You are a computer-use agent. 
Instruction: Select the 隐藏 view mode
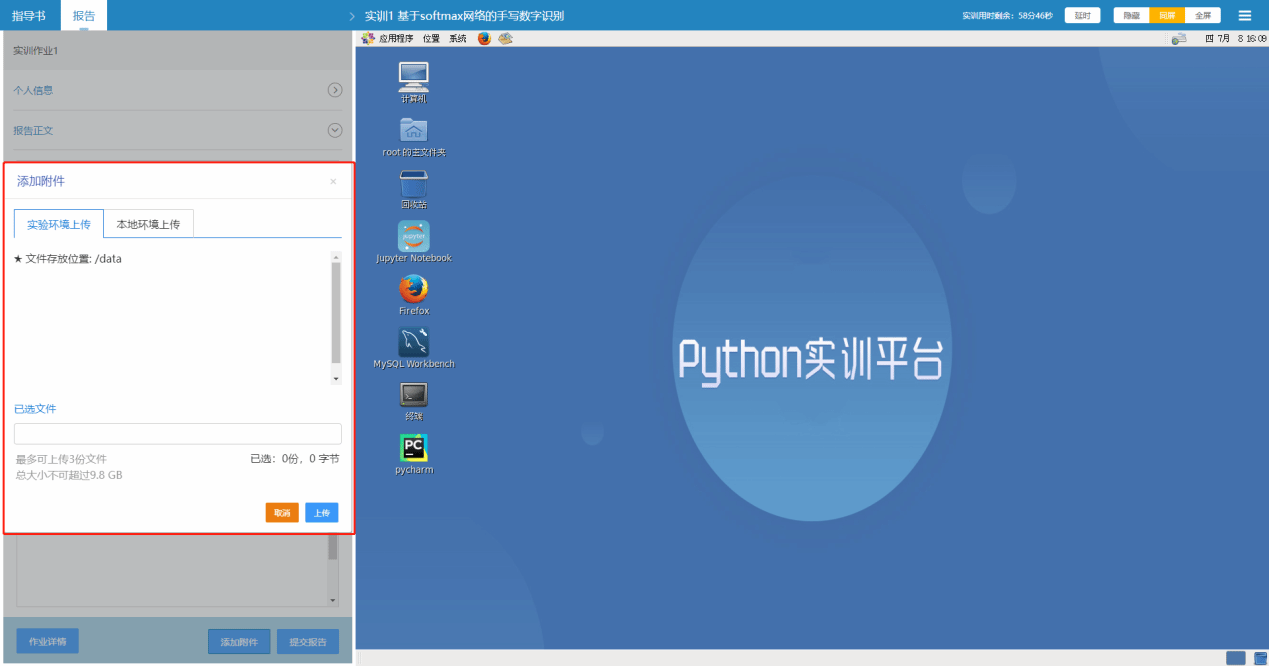click(1131, 15)
